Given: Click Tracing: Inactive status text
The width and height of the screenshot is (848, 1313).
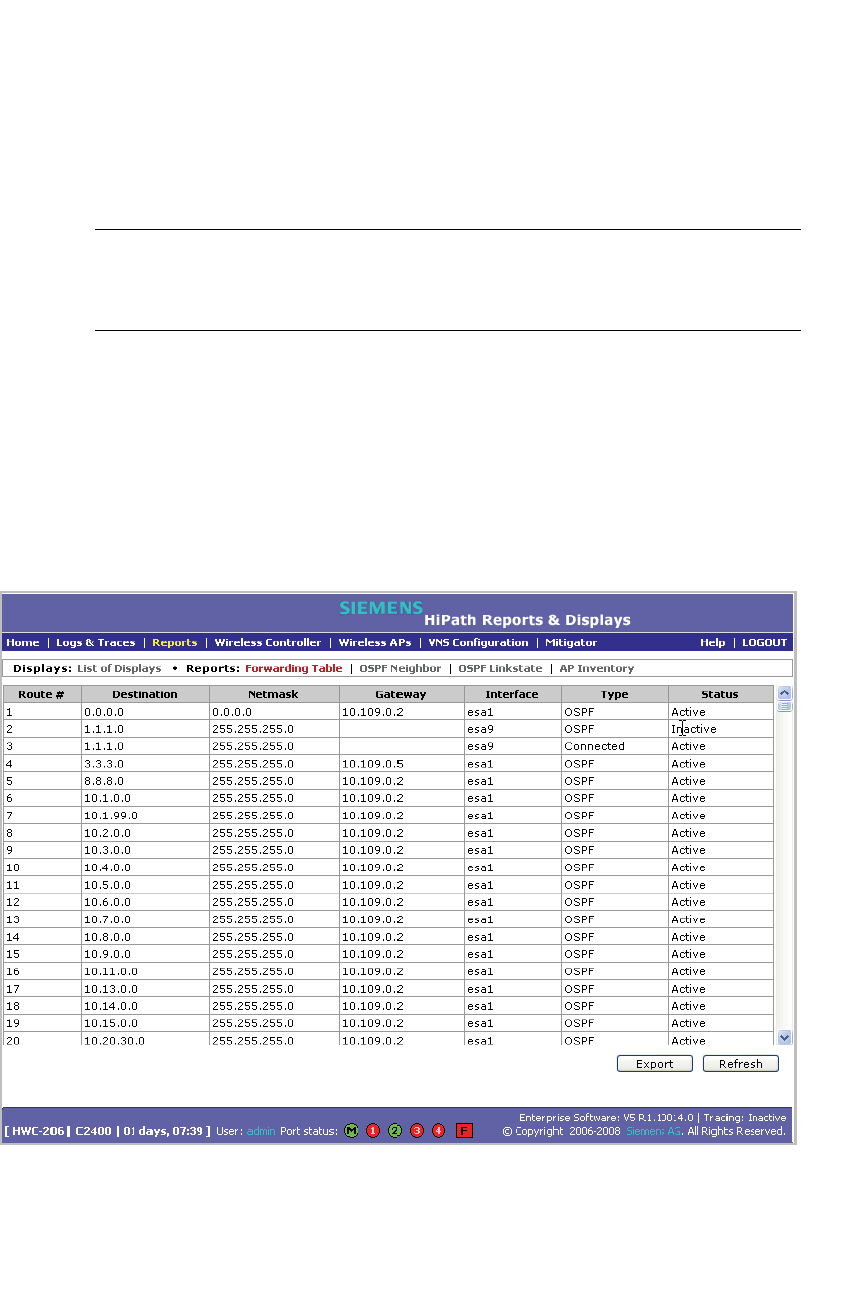Looking at the screenshot, I should [746, 1118].
